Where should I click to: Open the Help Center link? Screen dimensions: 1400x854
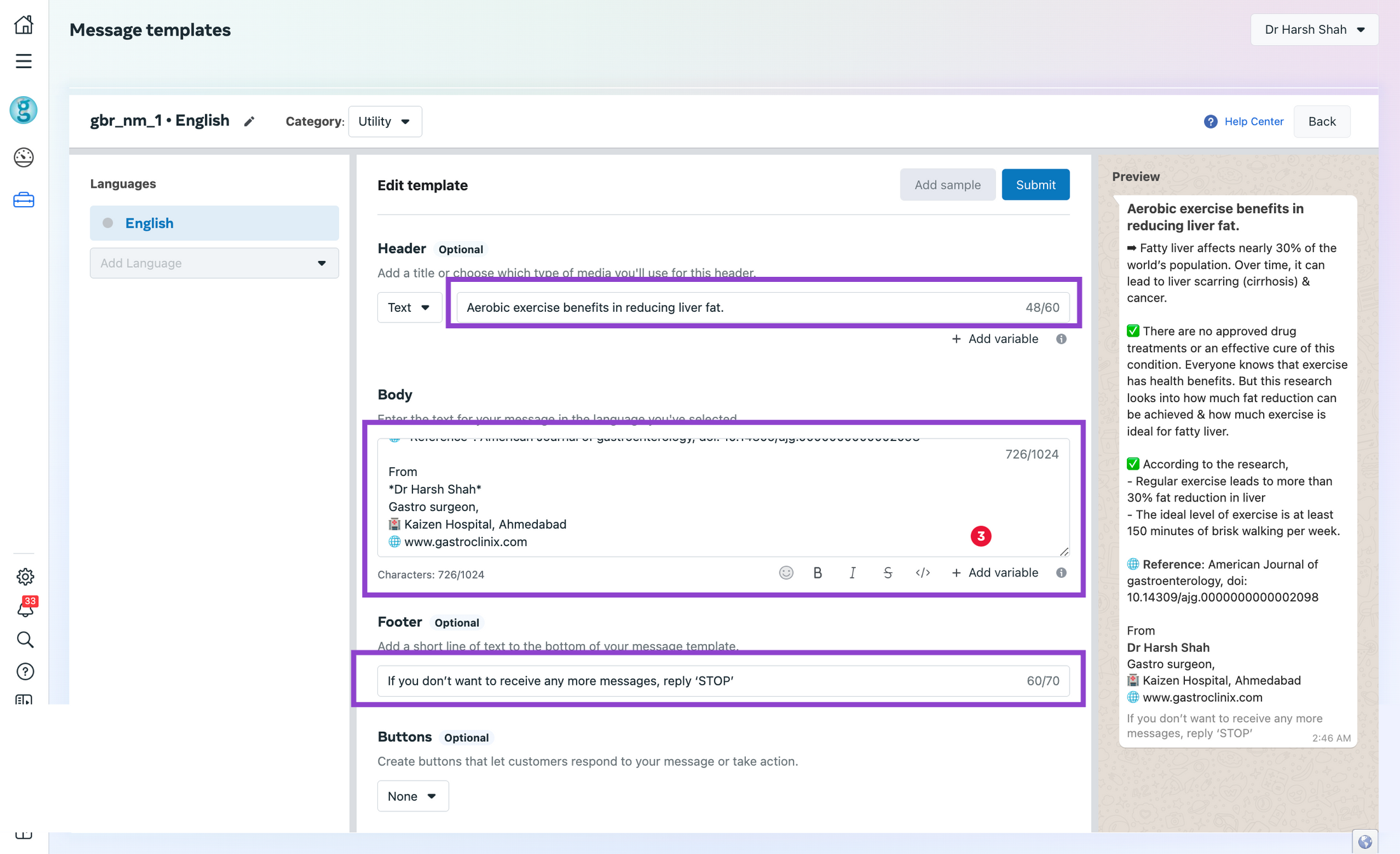click(1252, 122)
